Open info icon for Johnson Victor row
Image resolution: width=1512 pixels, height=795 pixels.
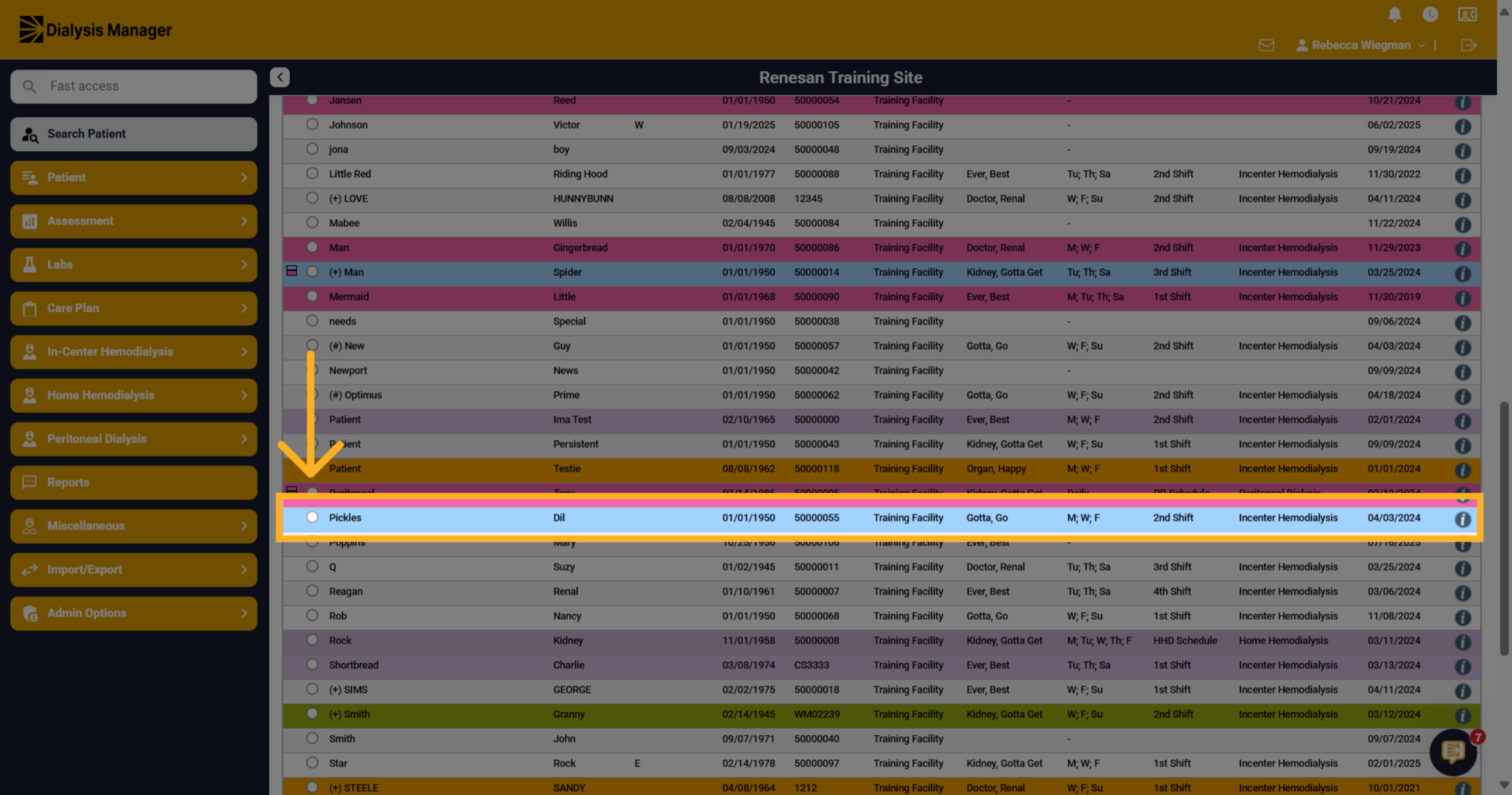tap(1463, 126)
